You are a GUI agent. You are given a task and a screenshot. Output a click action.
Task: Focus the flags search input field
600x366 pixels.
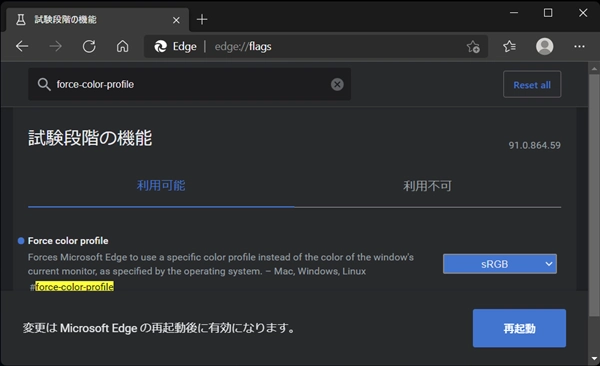[189, 84]
